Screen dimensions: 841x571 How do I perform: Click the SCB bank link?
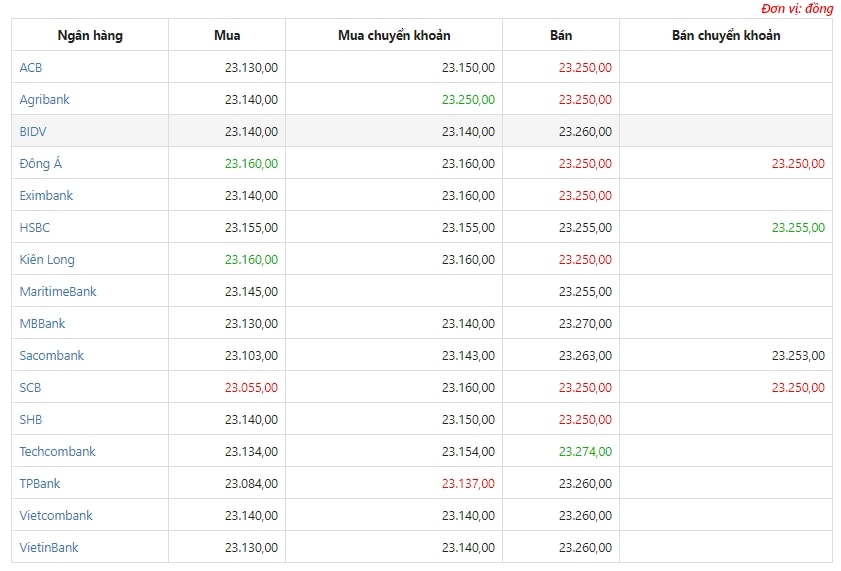(x=30, y=387)
